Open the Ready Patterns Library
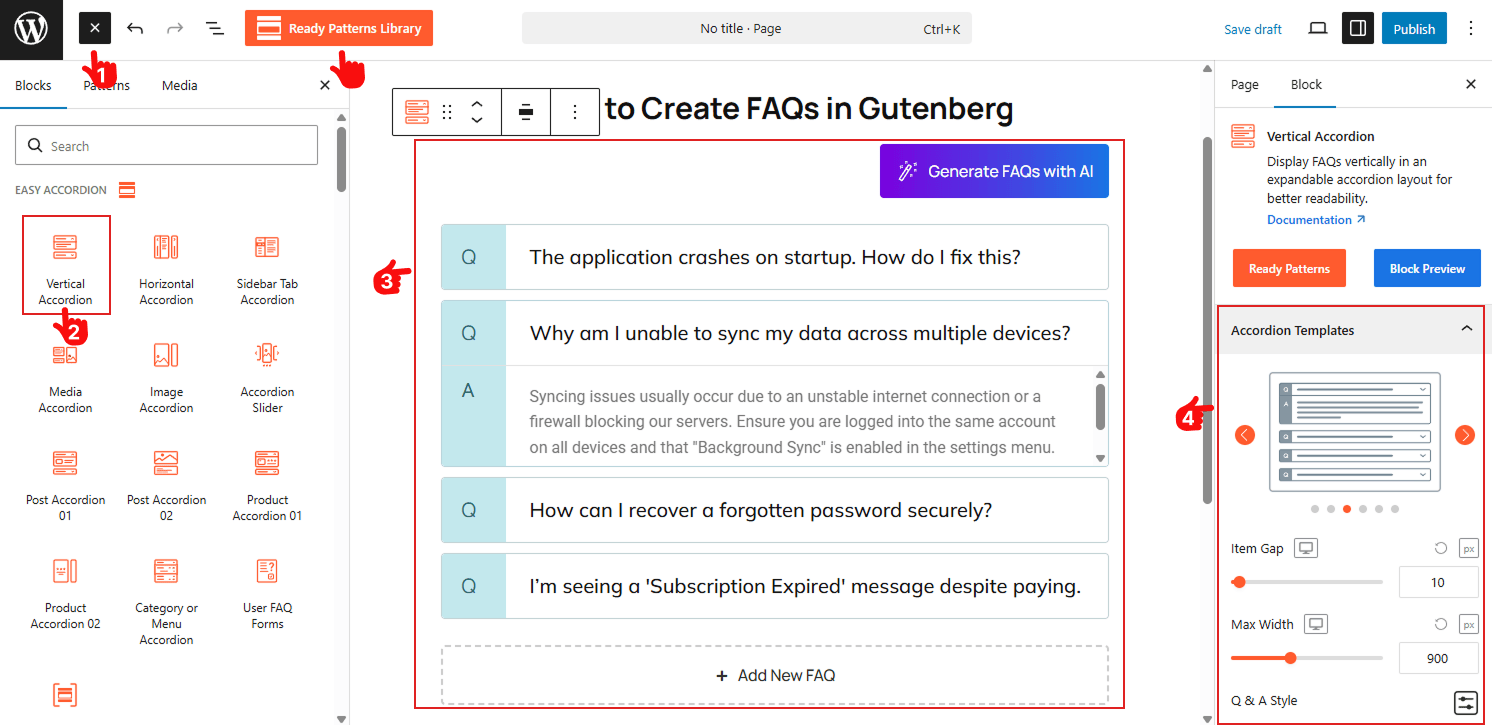This screenshot has height=725, width=1492. coord(339,28)
